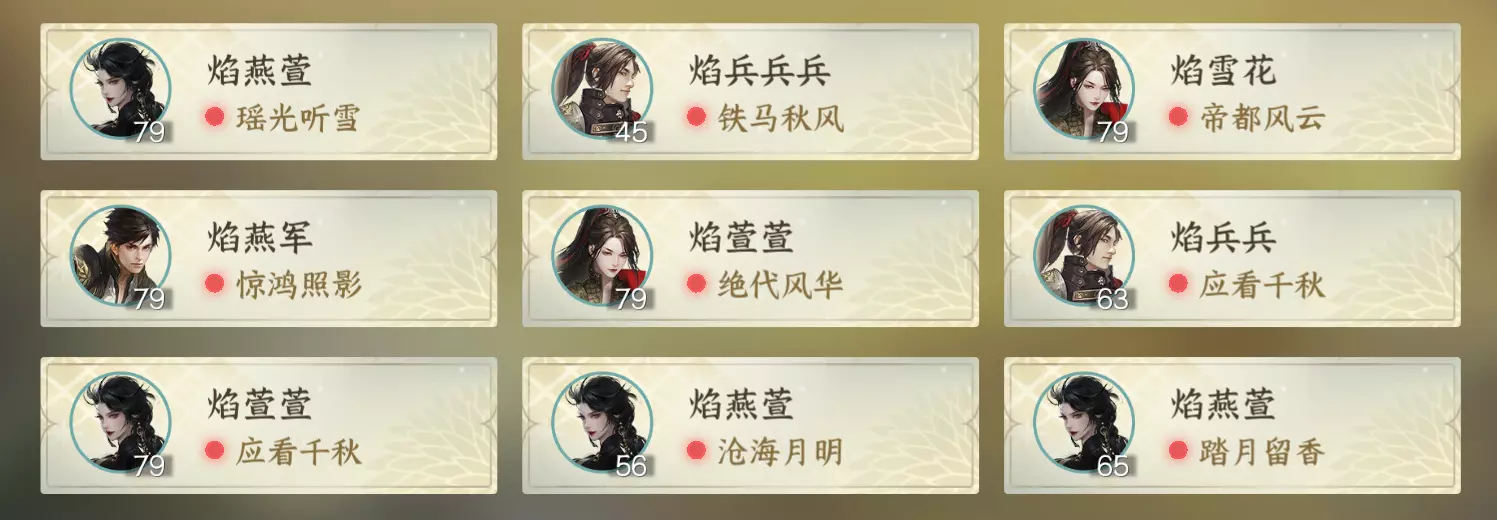The width and height of the screenshot is (1497, 520).
Task: Click the level 63 badge
Action: coord(1113,298)
